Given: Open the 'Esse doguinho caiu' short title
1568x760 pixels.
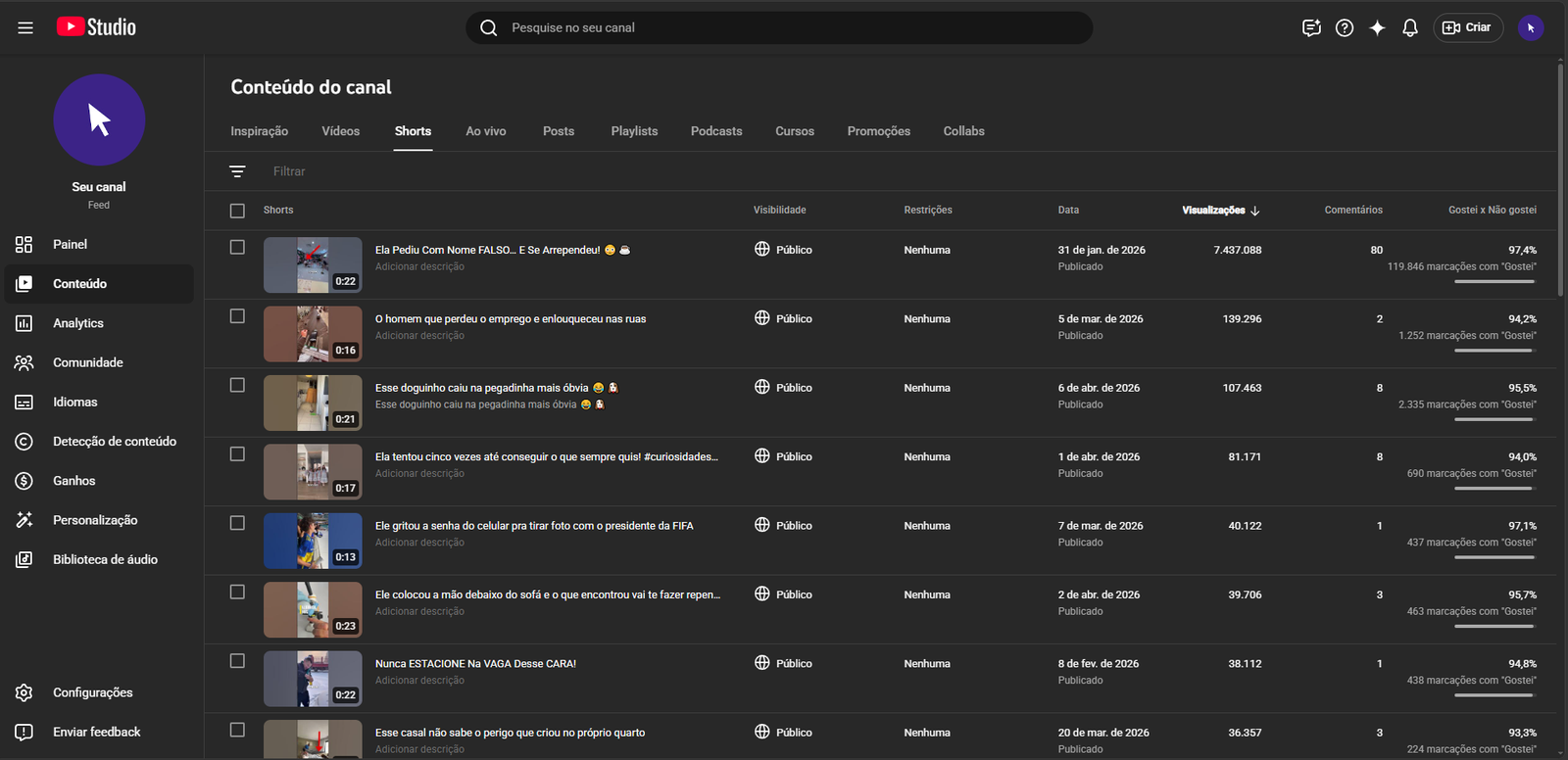Looking at the screenshot, I should pos(482,388).
